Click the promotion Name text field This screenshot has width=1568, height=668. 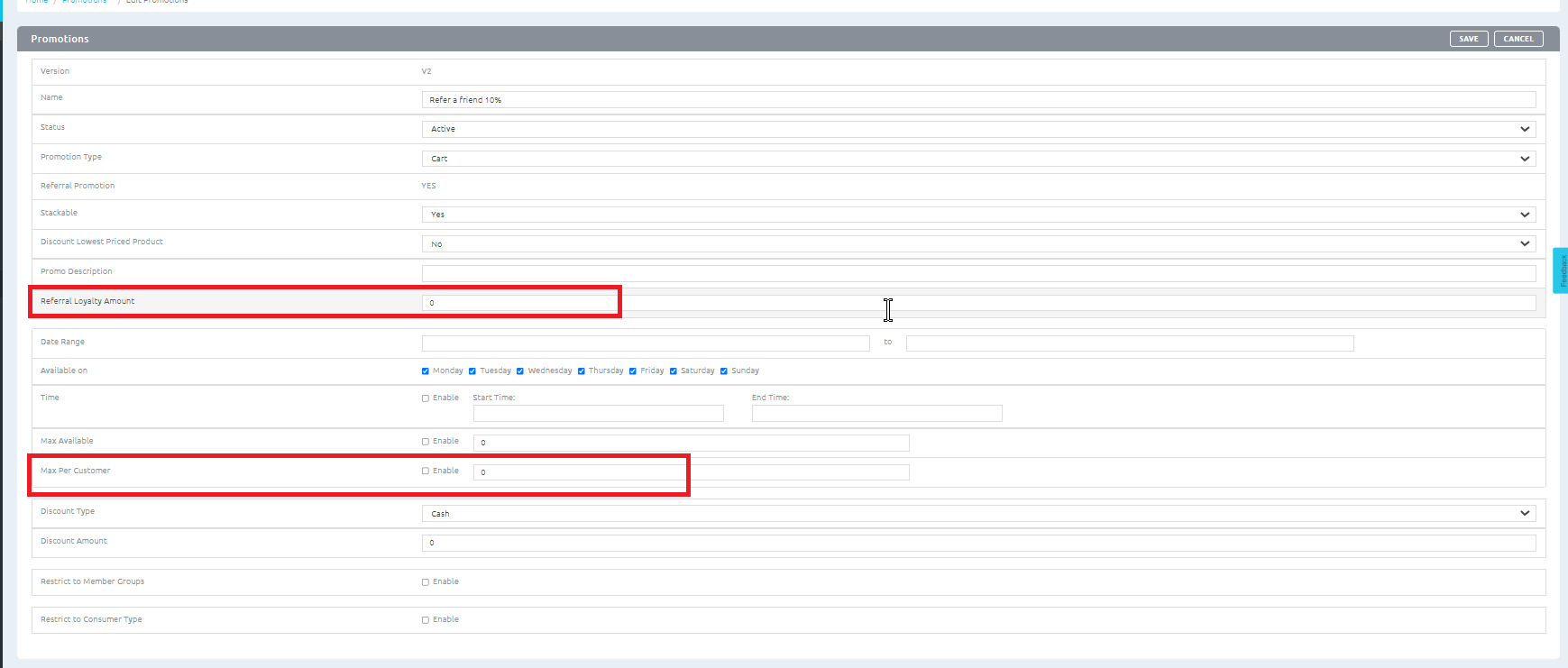[x=977, y=100]
